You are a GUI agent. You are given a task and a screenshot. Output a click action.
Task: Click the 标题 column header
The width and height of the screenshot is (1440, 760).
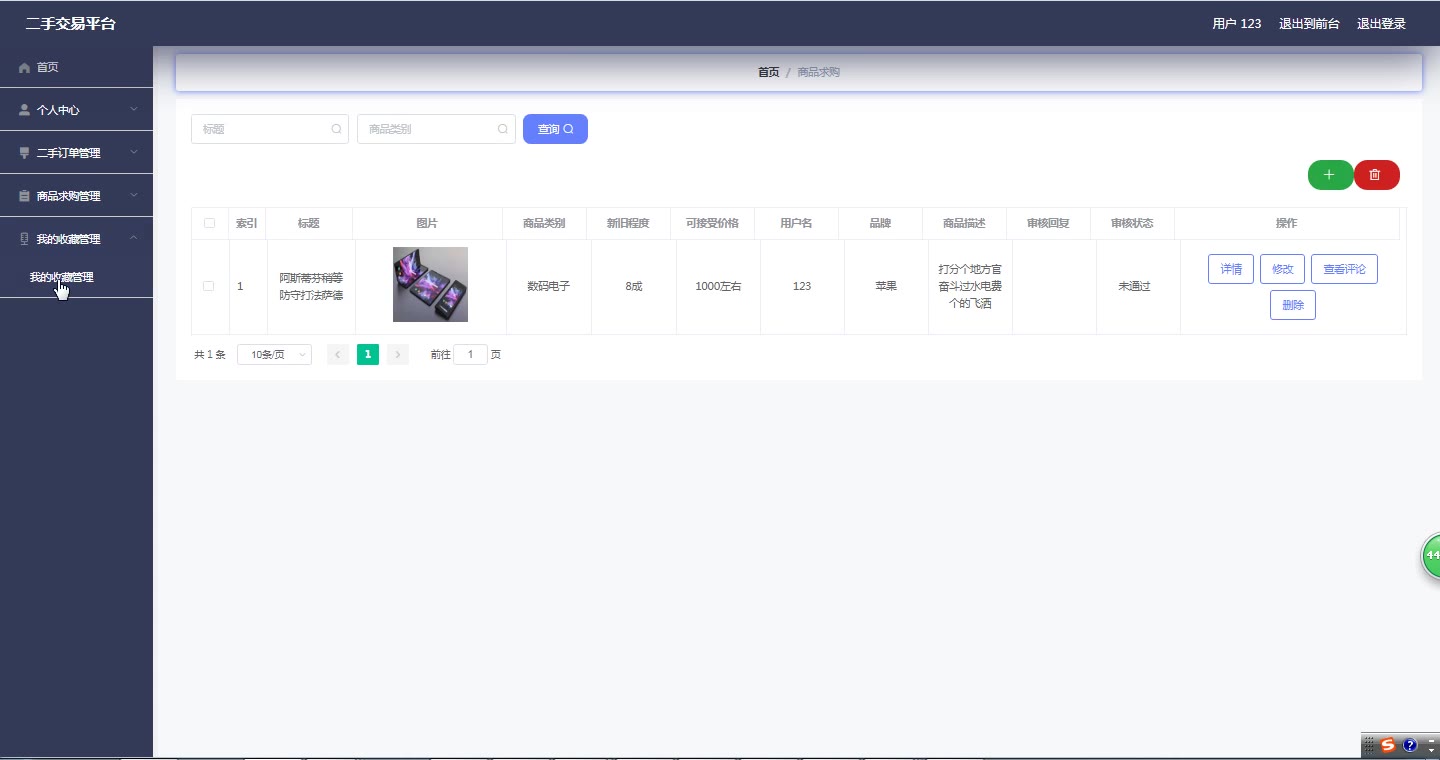(x=308, y=223)
